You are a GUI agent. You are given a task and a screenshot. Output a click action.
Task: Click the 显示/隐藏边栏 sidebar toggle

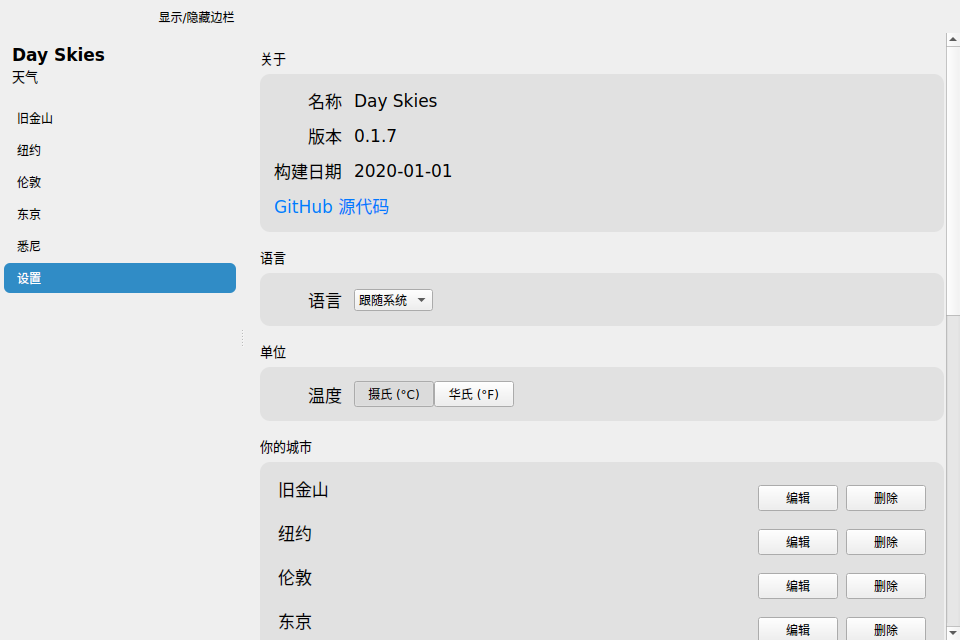tap(196, 17)
